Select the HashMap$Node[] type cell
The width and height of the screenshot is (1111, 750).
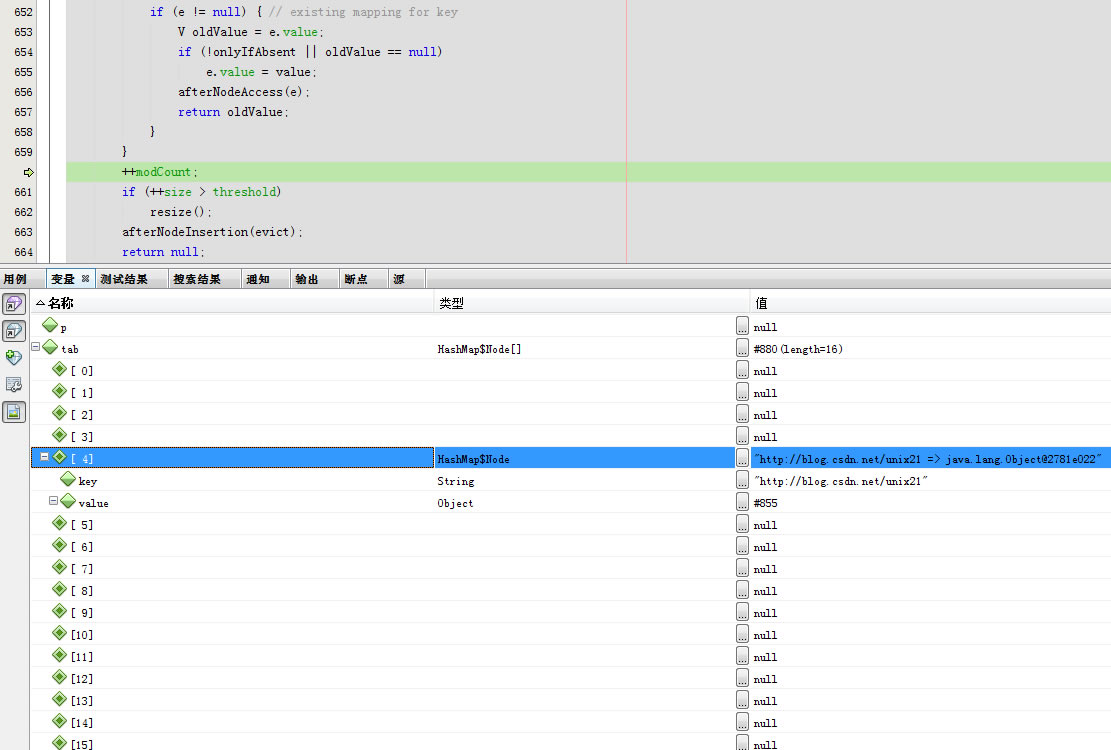(479, 349)
